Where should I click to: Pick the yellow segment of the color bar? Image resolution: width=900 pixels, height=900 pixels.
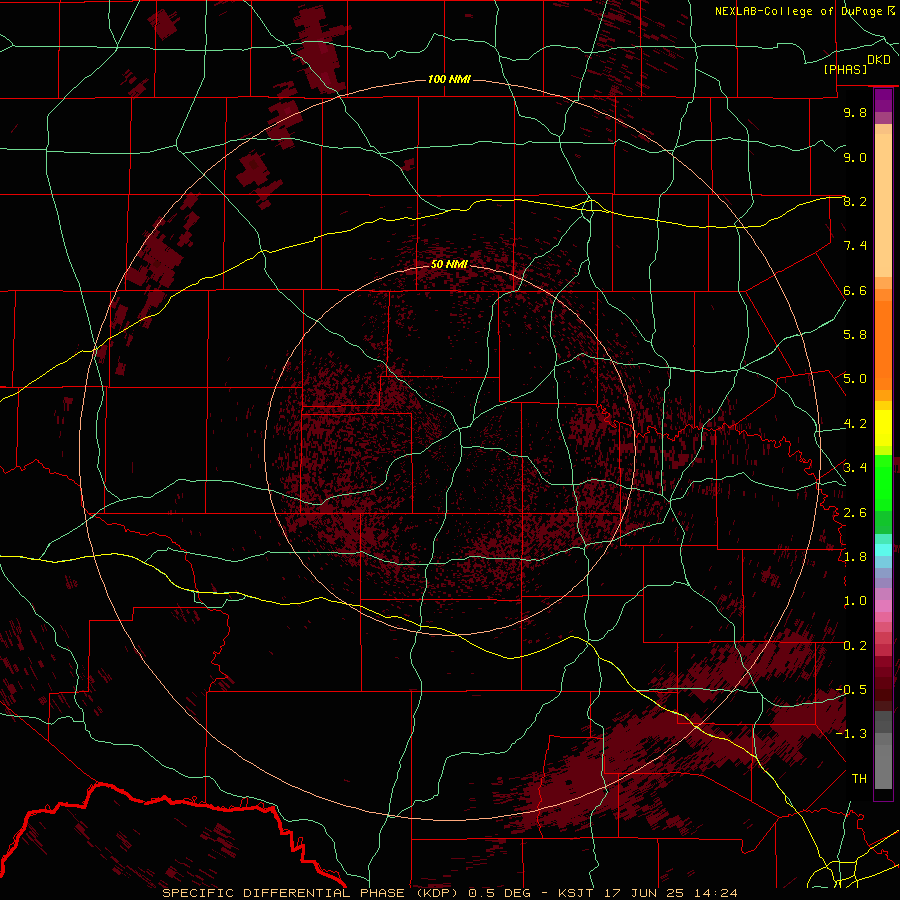point(883,428)
